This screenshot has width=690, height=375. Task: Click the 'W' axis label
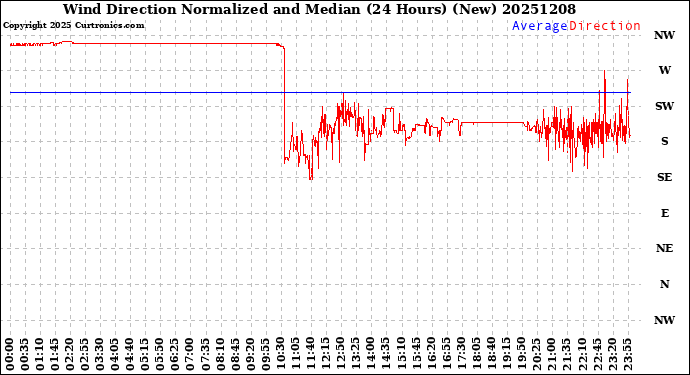pos(664,70)
